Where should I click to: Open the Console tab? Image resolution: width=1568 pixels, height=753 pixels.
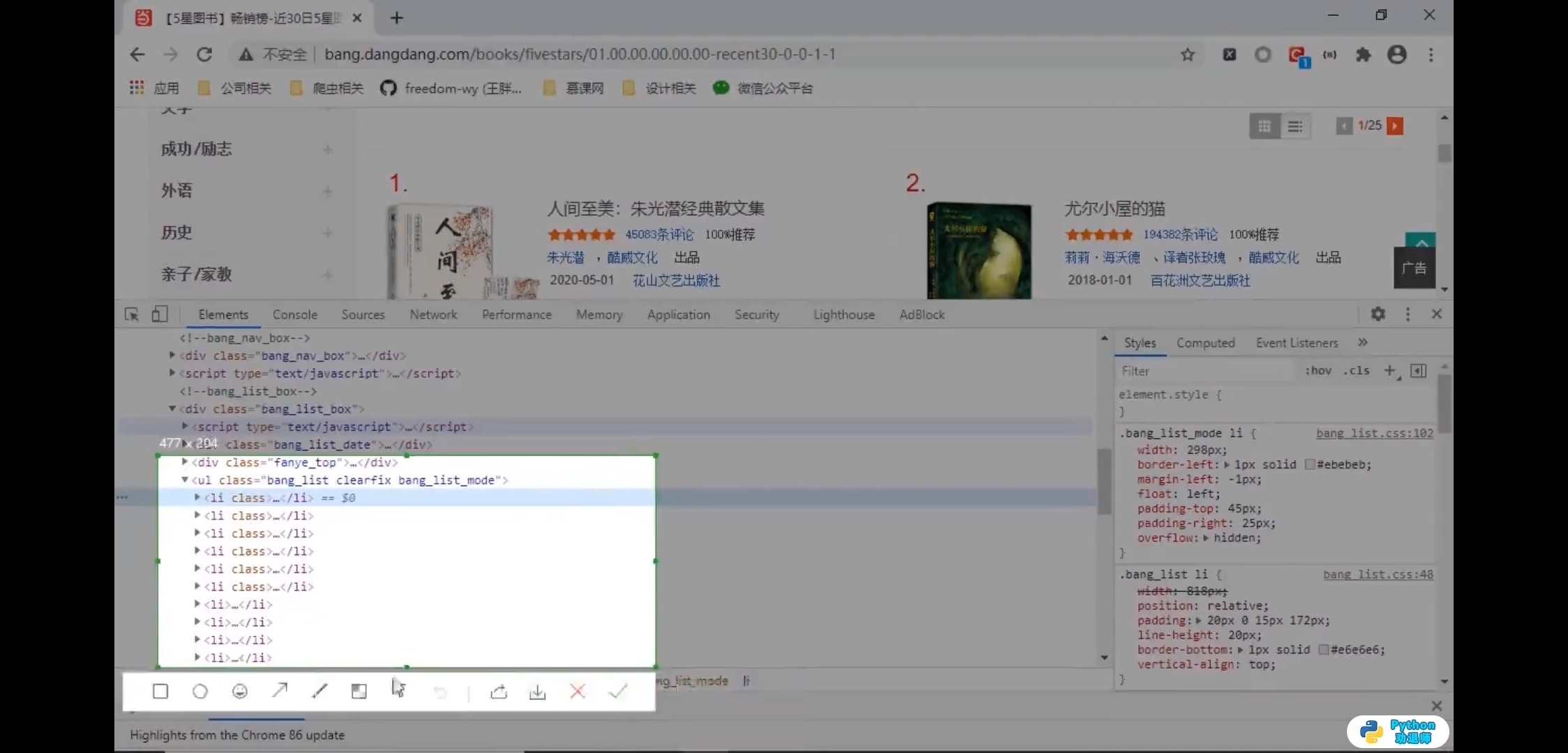pyautogui.click(x=295, y=314)
